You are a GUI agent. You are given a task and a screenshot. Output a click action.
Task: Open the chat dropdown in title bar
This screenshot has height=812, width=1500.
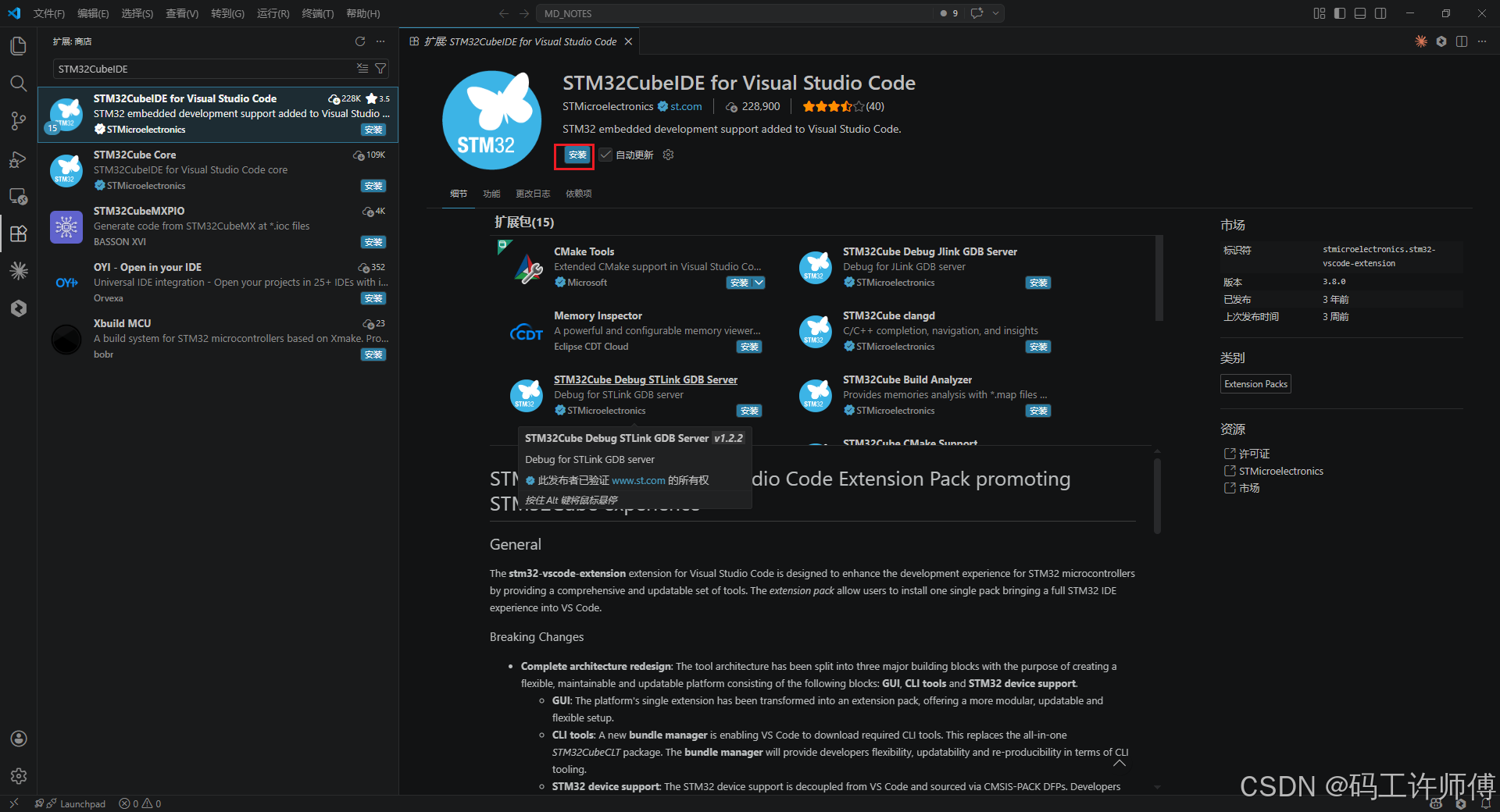(995, 13)
